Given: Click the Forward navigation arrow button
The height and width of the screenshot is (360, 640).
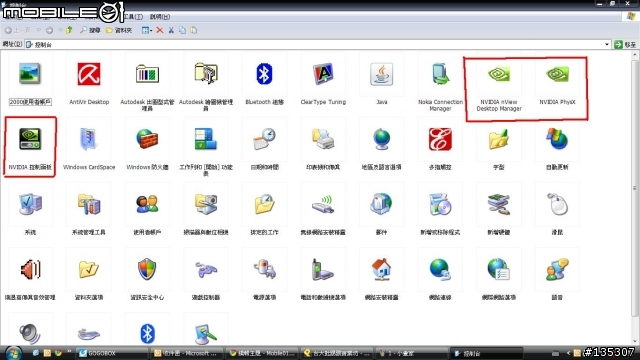Looking at the screenshot, I should coord(49,30).
